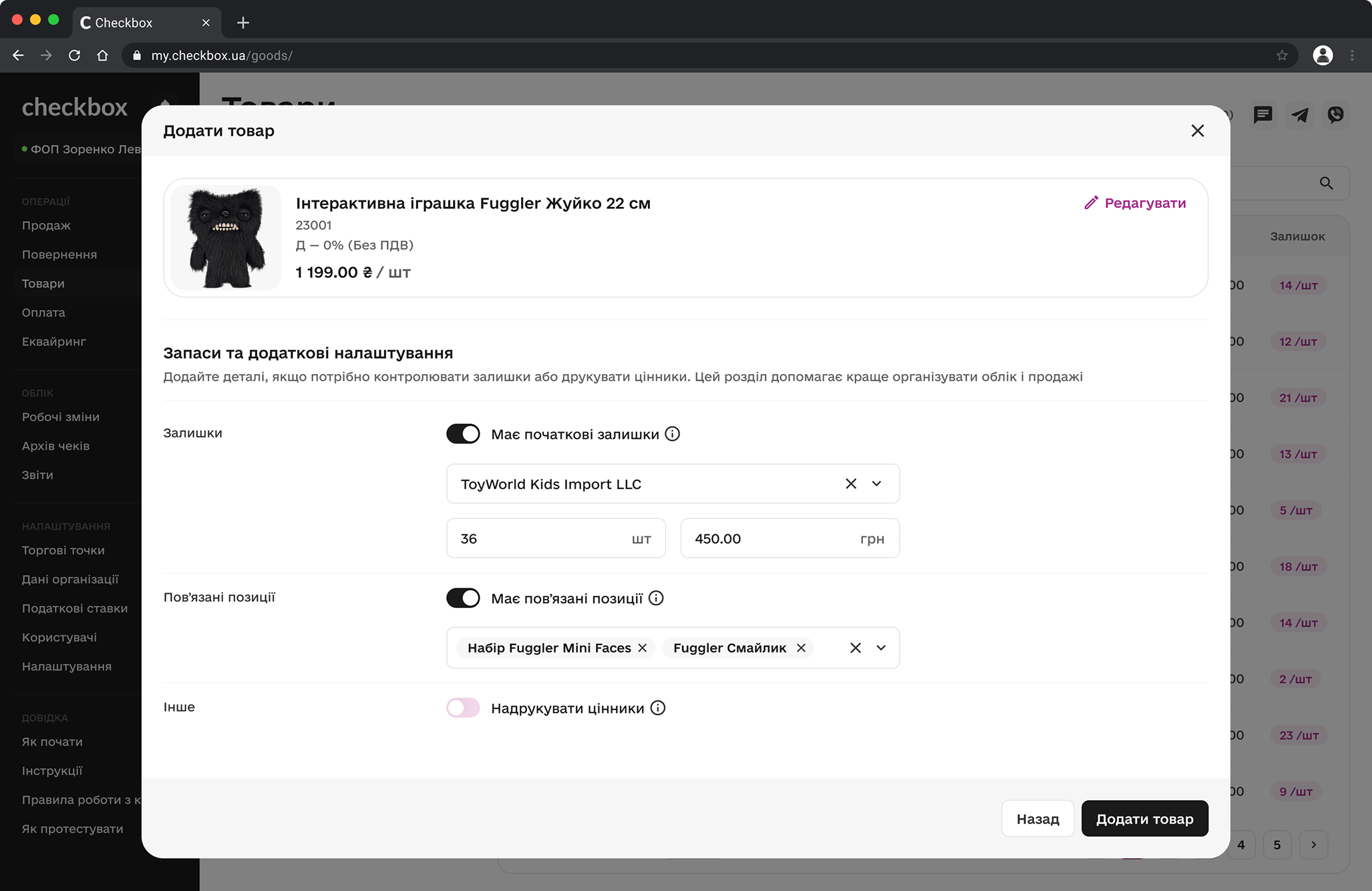The image size is (1372, 891).
Task: Toggle Має пов'язані позиції switch
Action: [463, 598]
